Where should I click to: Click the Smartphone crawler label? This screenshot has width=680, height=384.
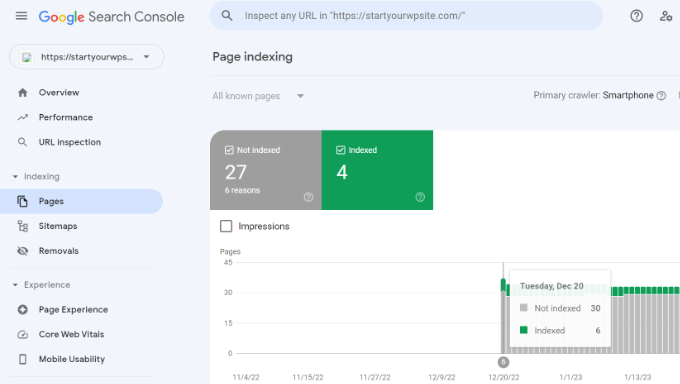click(x=628, y=95)
